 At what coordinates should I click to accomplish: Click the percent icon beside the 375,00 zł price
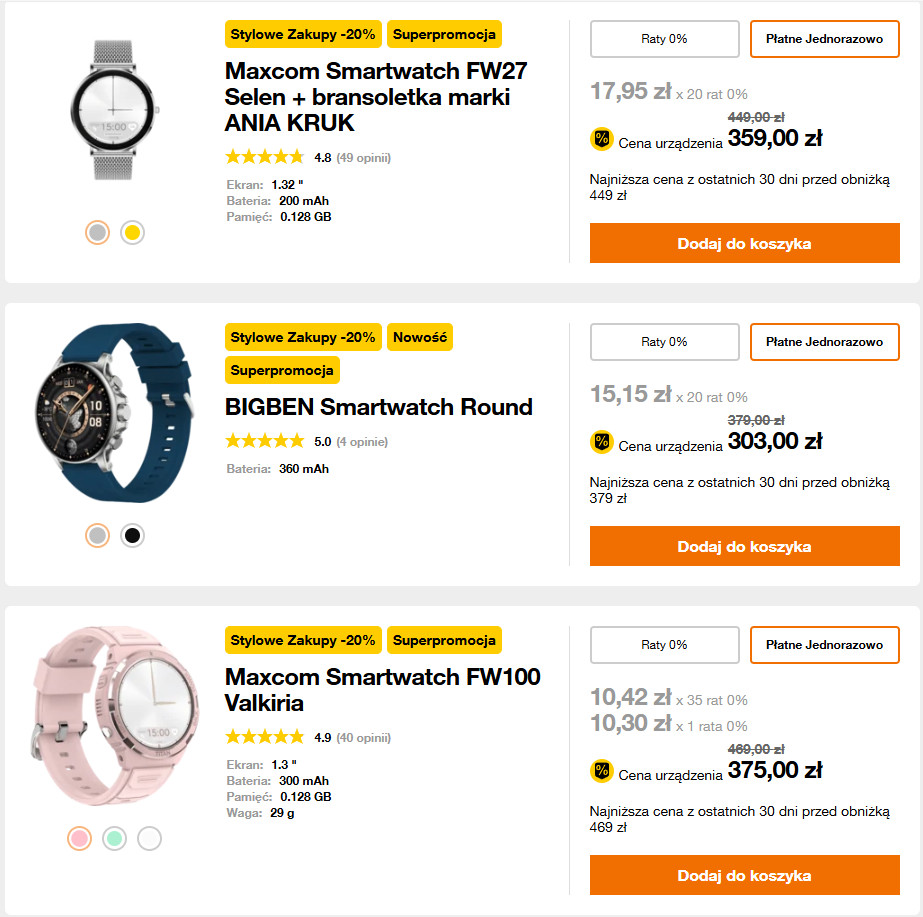(601, 770)
